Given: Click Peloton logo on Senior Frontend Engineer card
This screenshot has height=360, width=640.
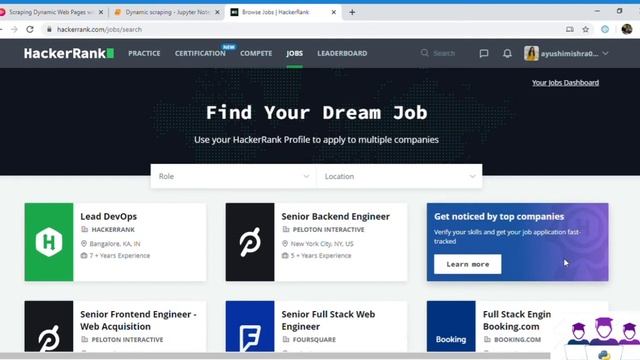Looking at the screenshot, I should pyautogui.click(x=49, y=327).
